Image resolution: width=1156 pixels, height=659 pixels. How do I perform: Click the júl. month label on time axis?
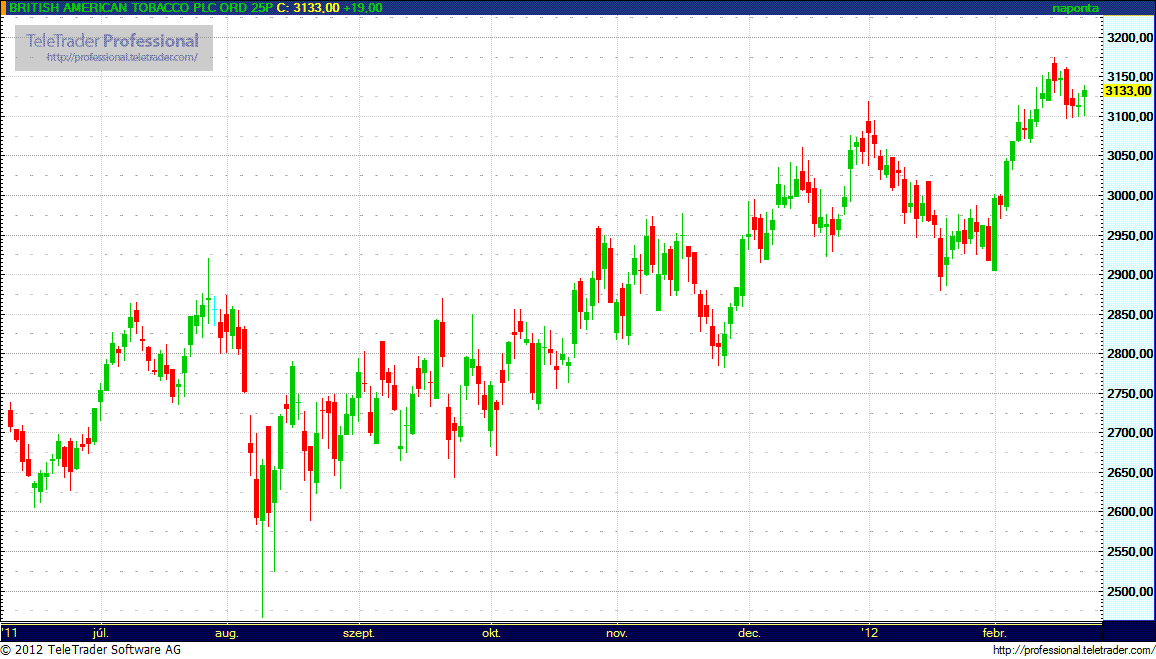point(102,633)
